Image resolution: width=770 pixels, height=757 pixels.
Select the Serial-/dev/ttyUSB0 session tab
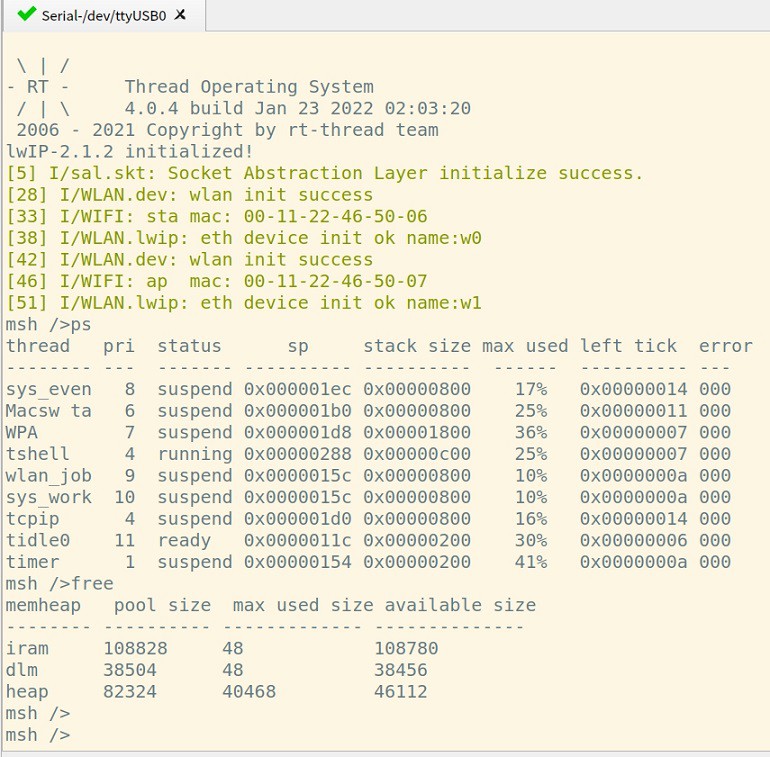pos(103,16)
